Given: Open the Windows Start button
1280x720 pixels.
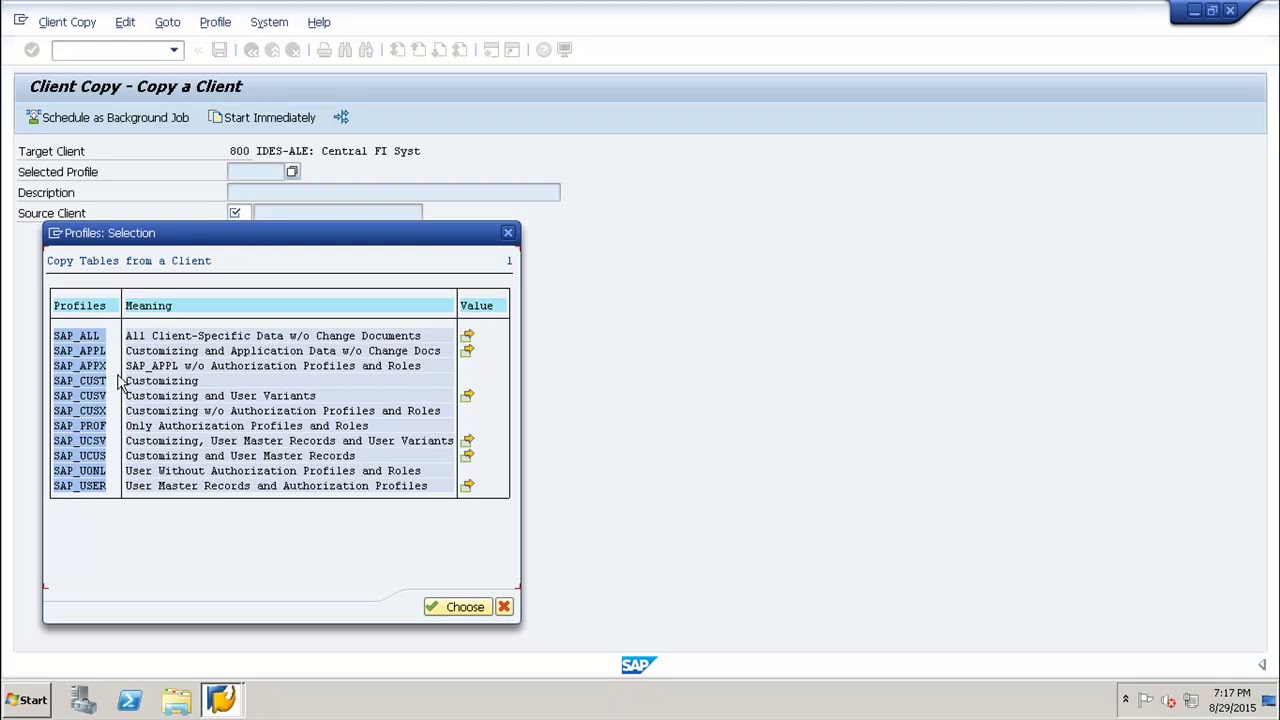Looking at the screenshot, I should [x=26, y=700].
